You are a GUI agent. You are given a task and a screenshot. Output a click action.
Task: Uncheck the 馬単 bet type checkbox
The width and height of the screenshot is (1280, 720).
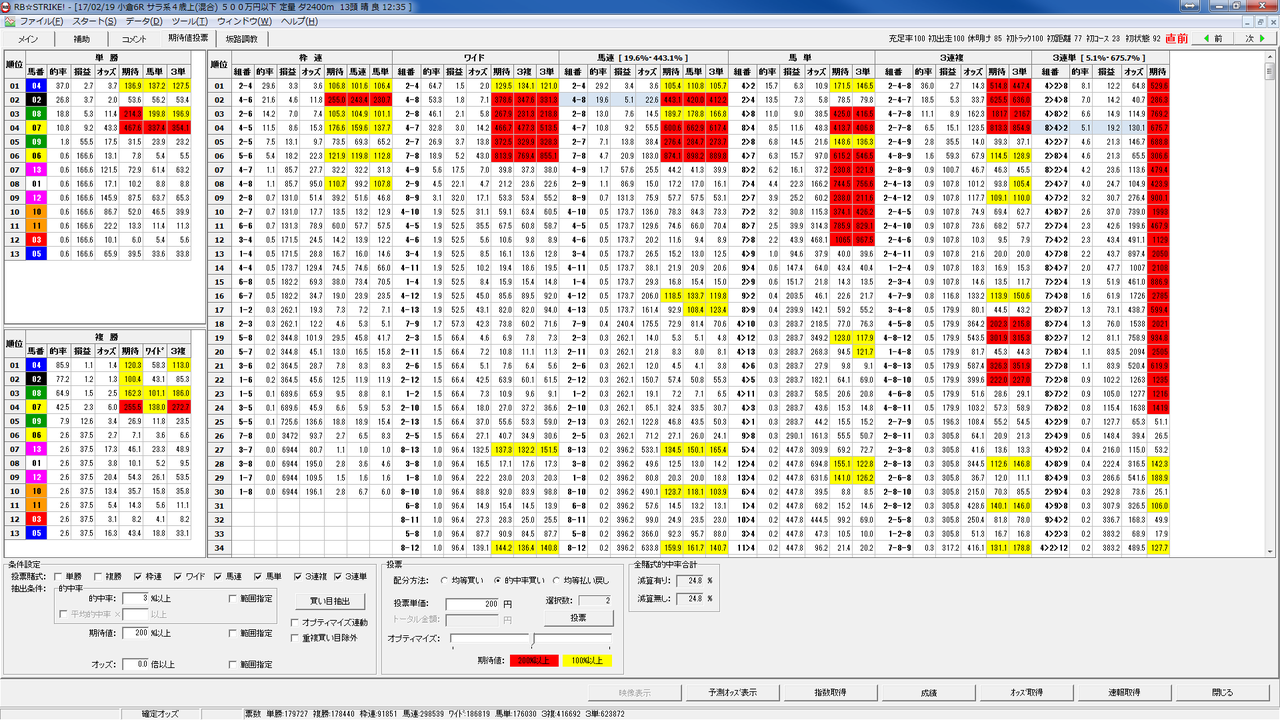(x=259, y=577)
